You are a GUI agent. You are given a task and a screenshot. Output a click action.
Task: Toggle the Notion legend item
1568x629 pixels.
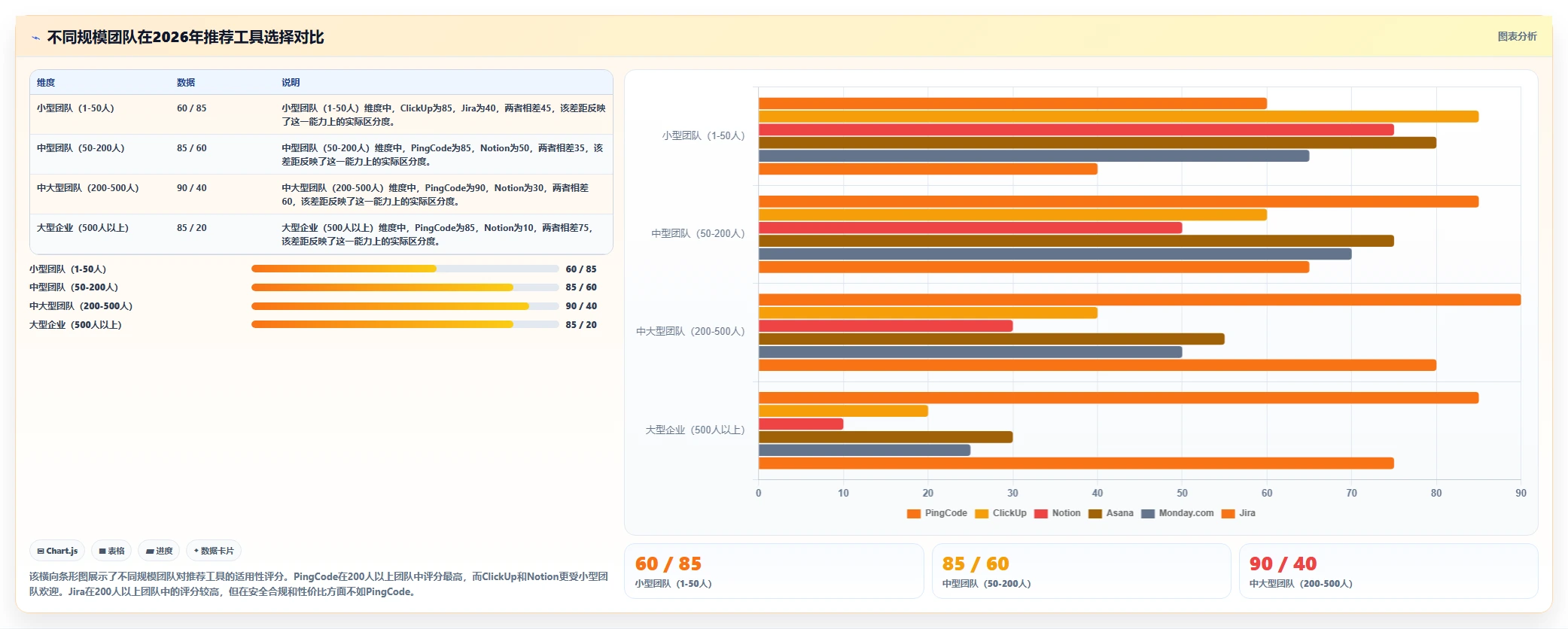1058,513
